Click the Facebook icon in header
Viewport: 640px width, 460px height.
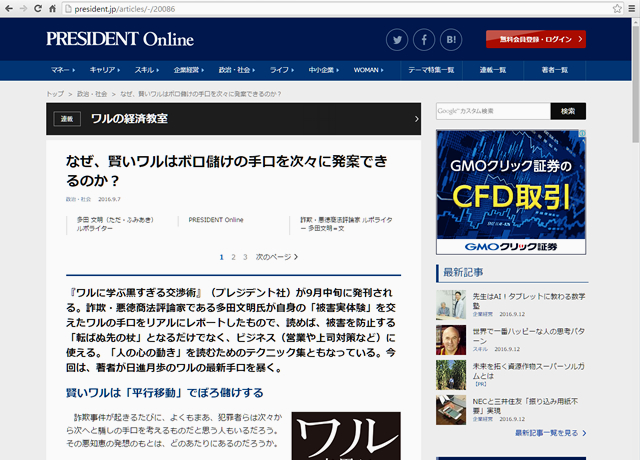click(x=424, y=40)
